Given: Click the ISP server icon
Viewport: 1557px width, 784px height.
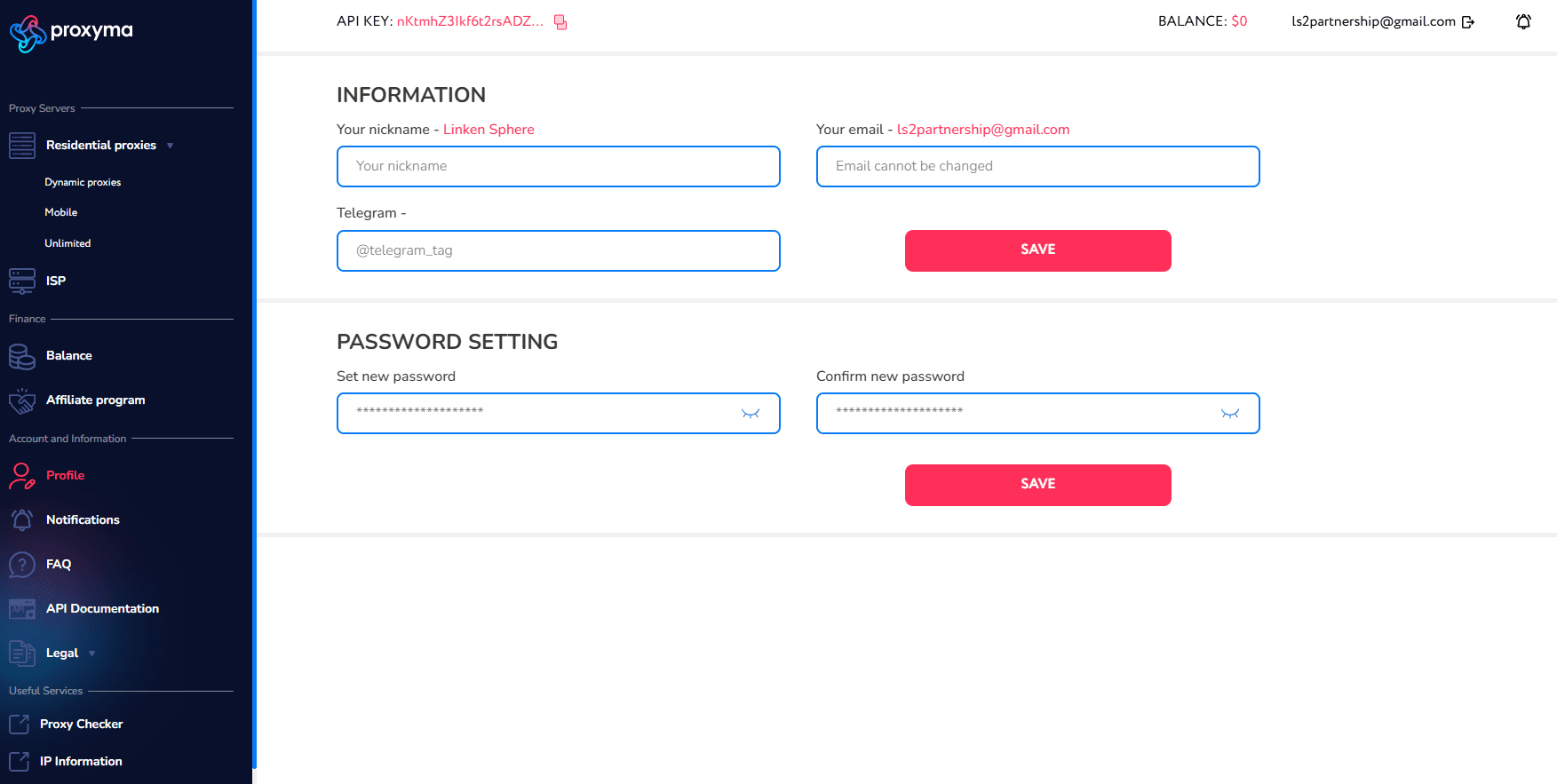Looking at the screenshot, I should 22,281.
